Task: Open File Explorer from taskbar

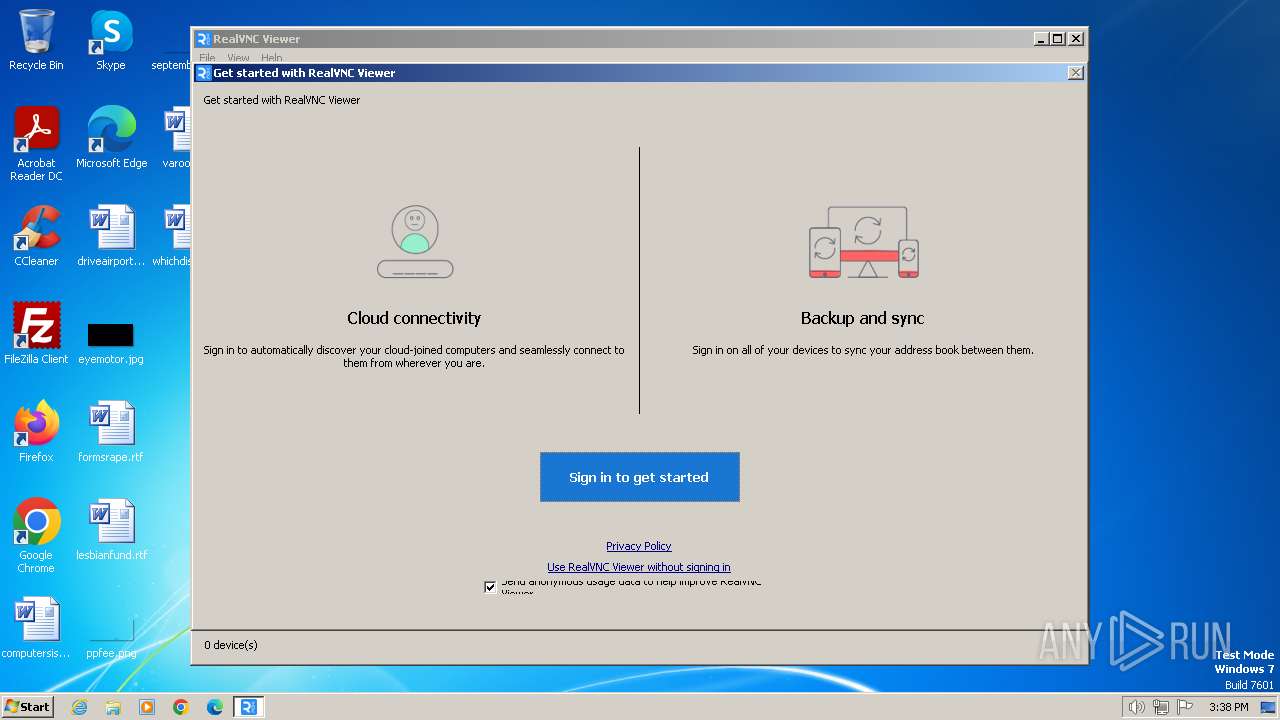Action: point(113,707)
